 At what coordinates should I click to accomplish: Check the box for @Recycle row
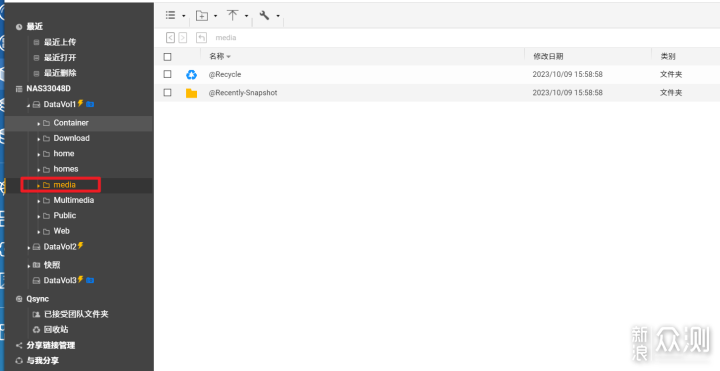click(168, 74)
